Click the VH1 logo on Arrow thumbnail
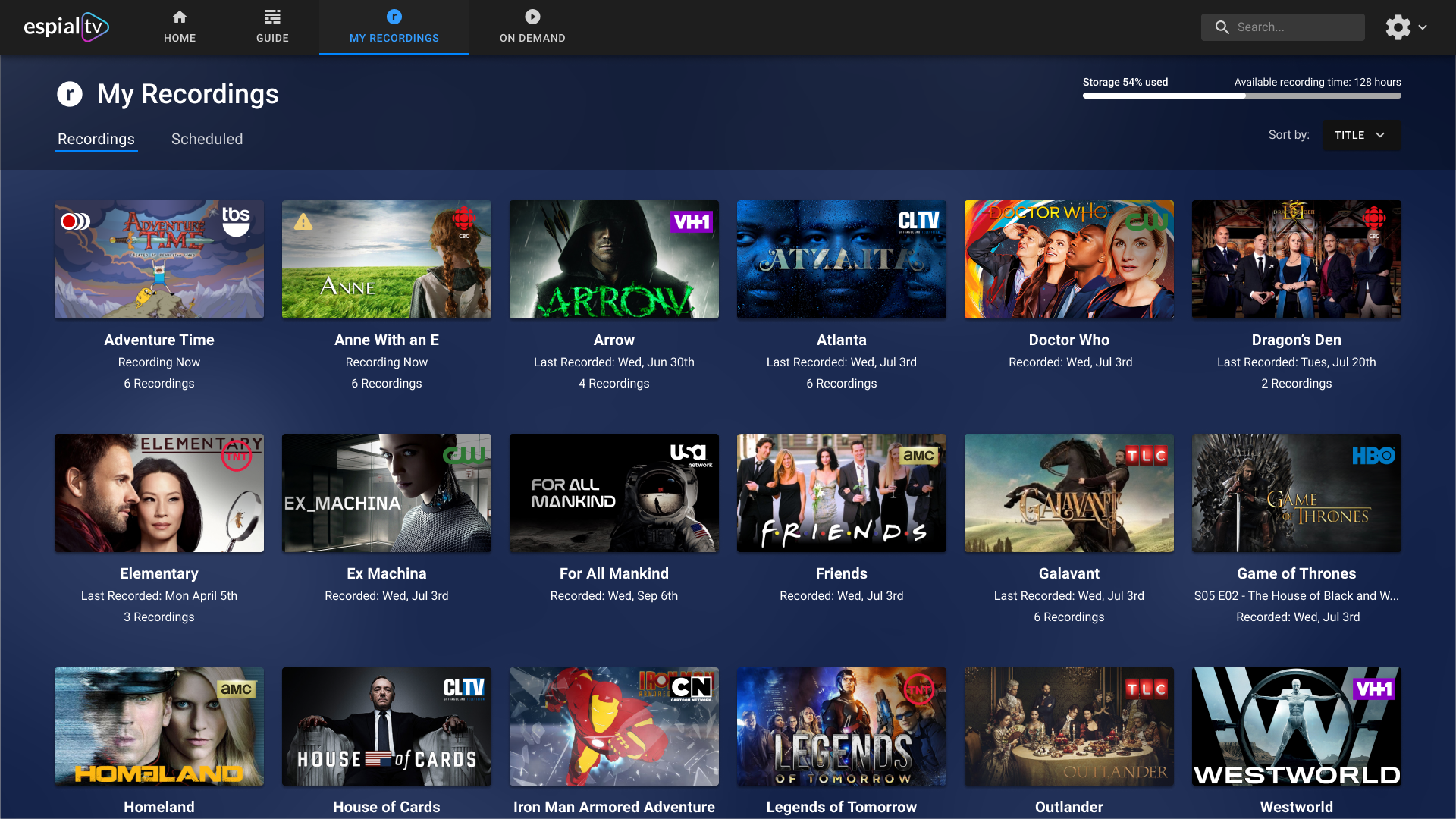The width and height of the screenshot is (1456, 819). 692,222
